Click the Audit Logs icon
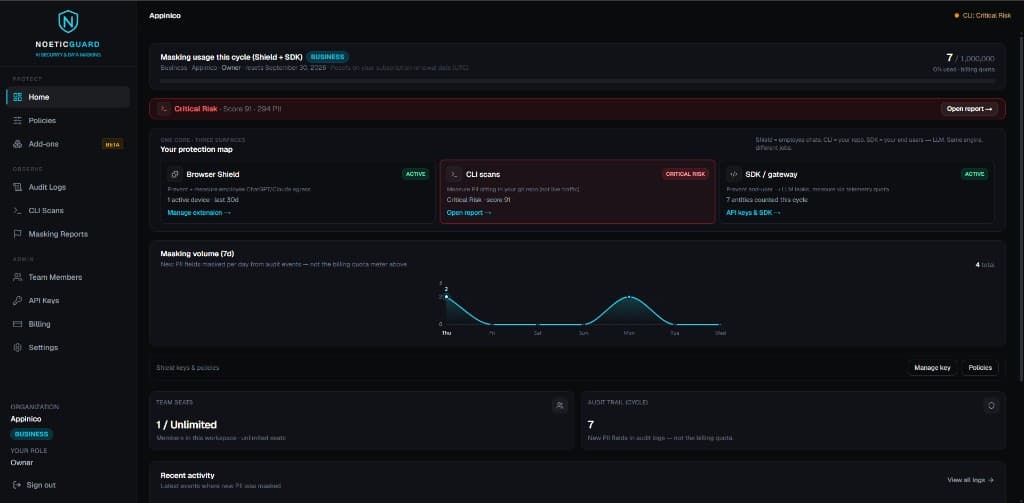Viewport: 1024px width, 503px height. click(x=18, y=187)
